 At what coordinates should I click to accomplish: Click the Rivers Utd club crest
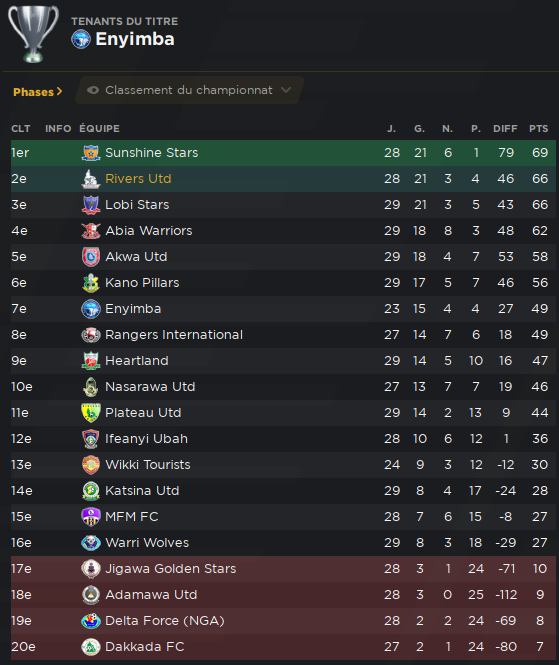coord(91,179)
